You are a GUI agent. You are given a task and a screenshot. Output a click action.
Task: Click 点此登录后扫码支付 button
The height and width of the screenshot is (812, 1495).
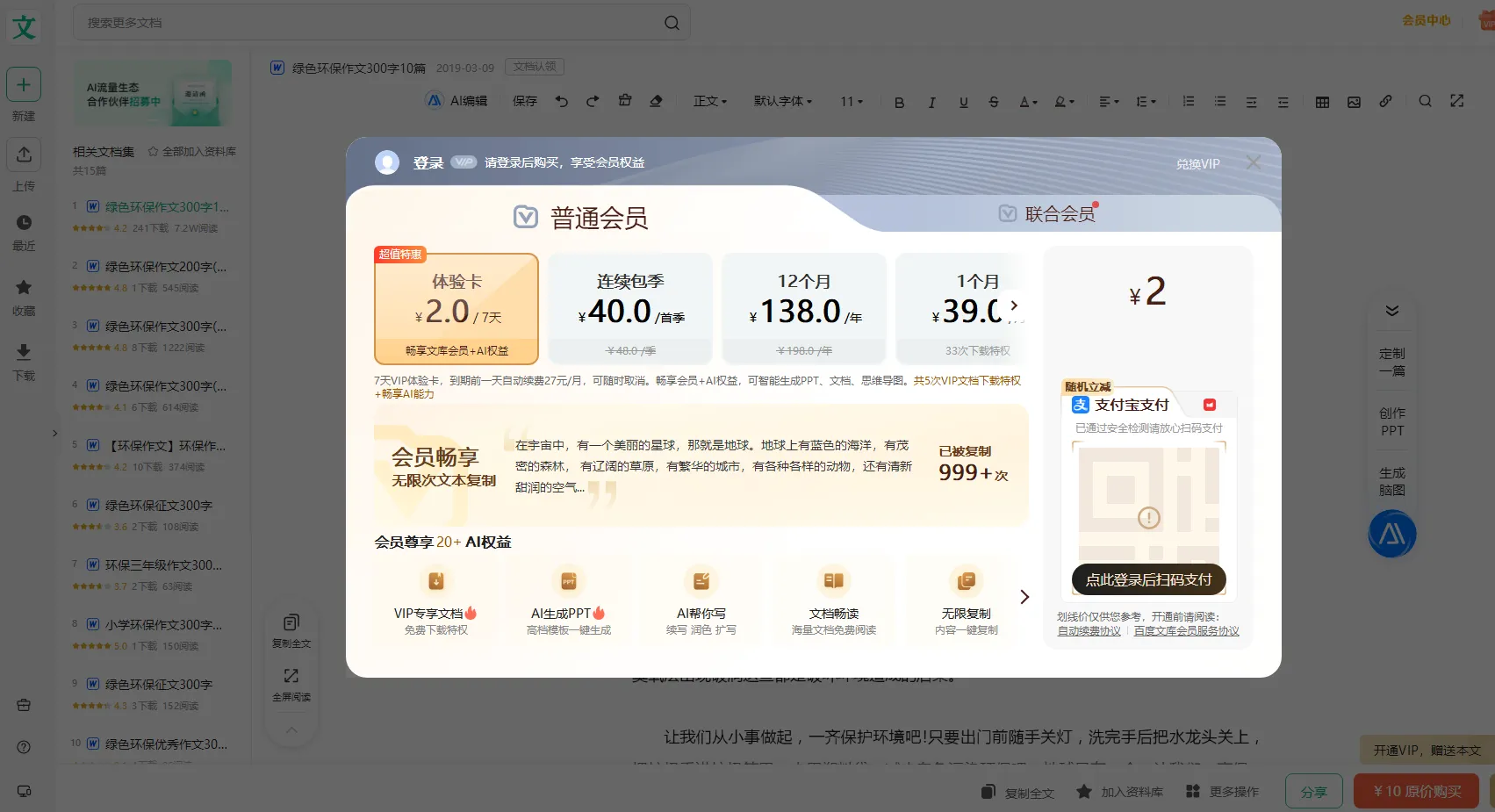[x=1149, y=579]
